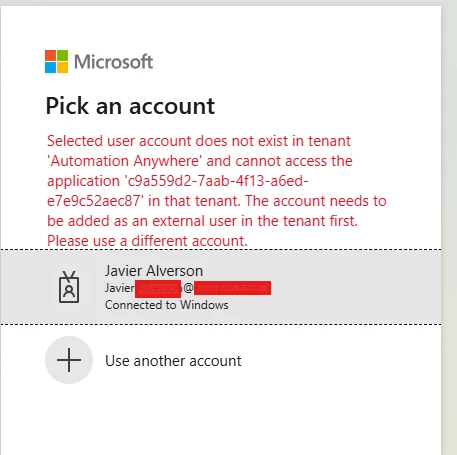Click the 'Connected to Windows' status text
Image resolution: width=457 pixels, height=455 pixels.
(x=167, y=305)
